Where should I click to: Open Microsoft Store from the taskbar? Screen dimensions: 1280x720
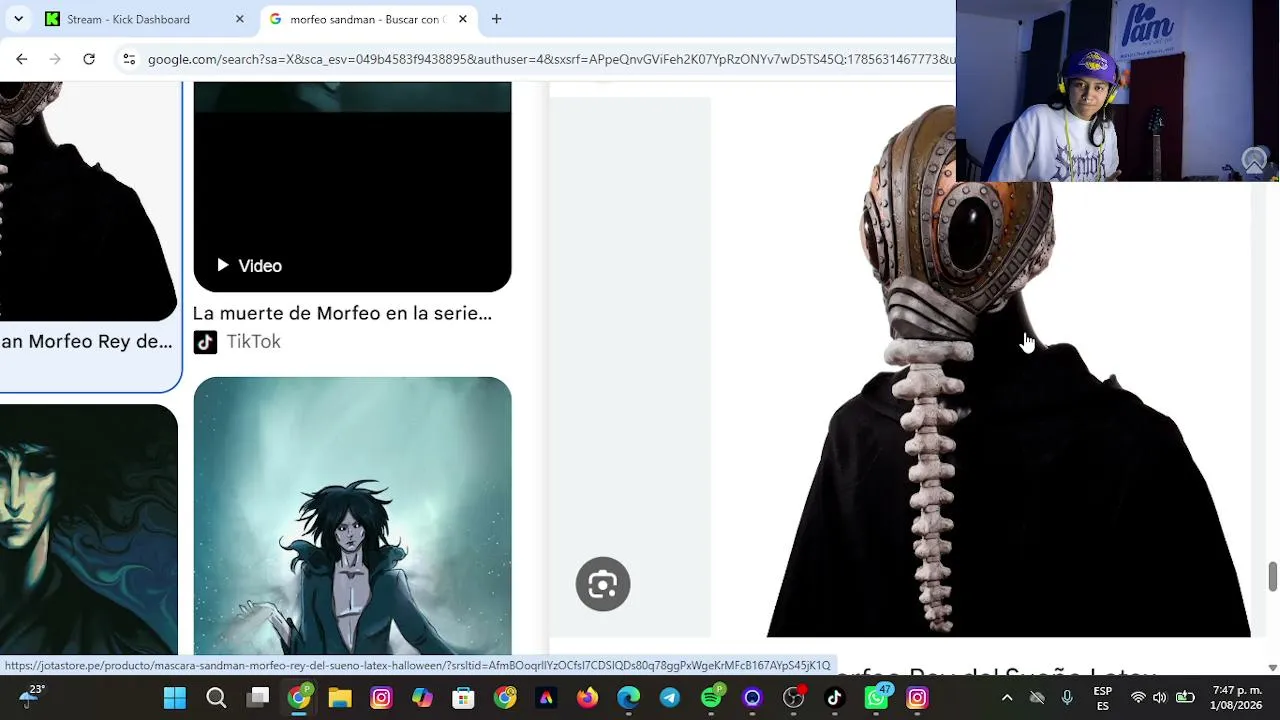tap(463, 698)
